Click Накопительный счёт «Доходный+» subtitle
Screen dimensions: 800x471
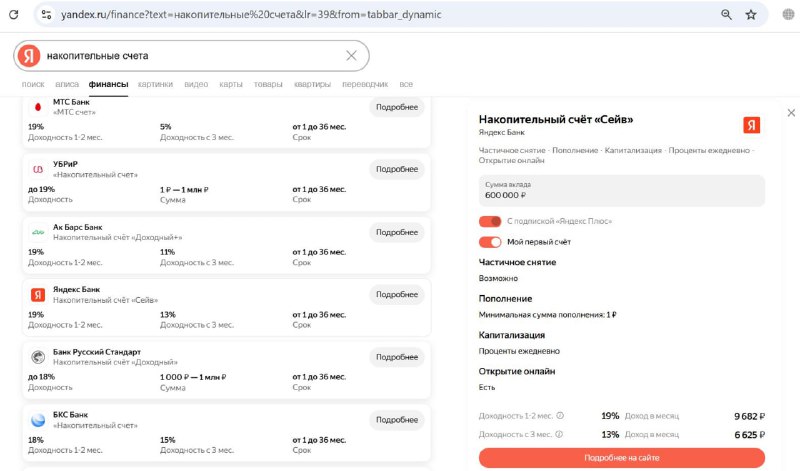[x=117, y=238]
